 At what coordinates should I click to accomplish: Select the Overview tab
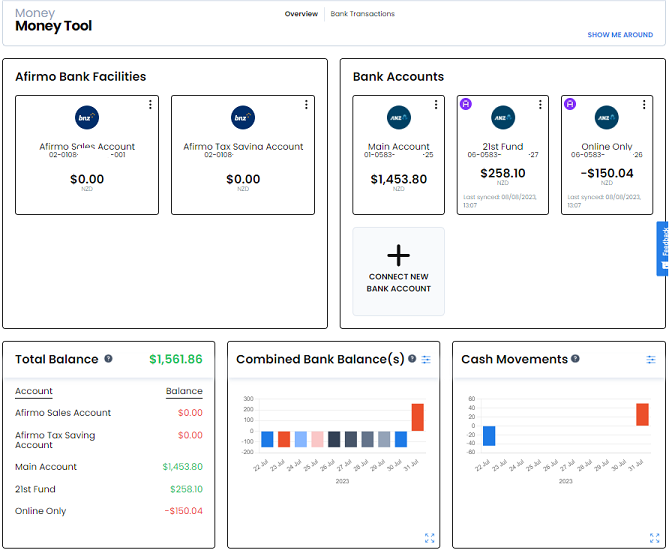tap(301, 14)
